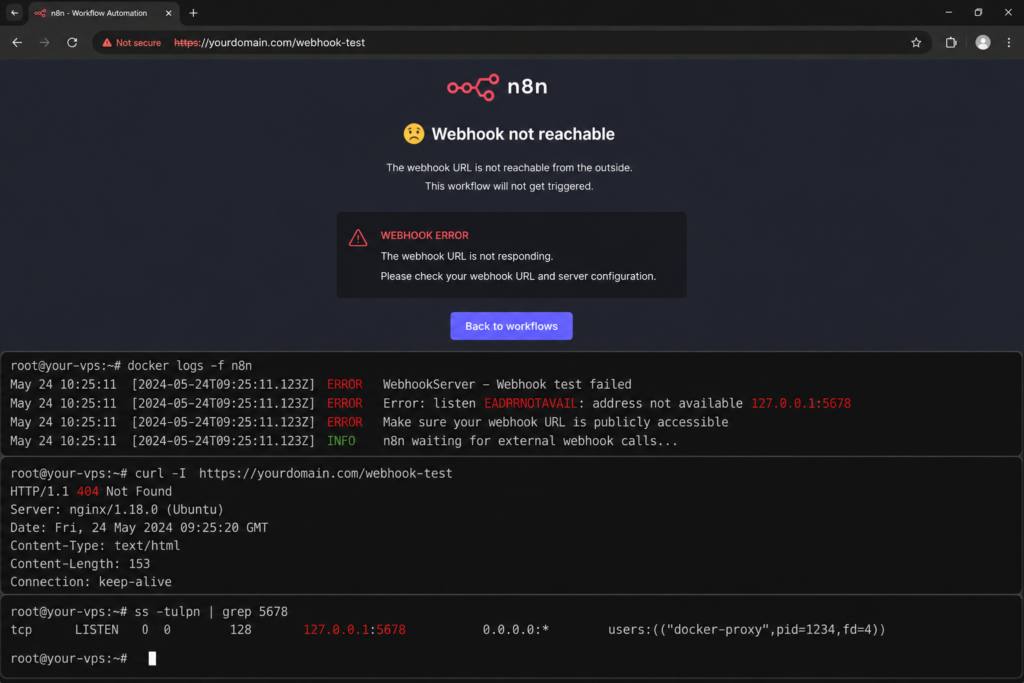Click 'The webhook URL is not responding.' text

(467, 256)
